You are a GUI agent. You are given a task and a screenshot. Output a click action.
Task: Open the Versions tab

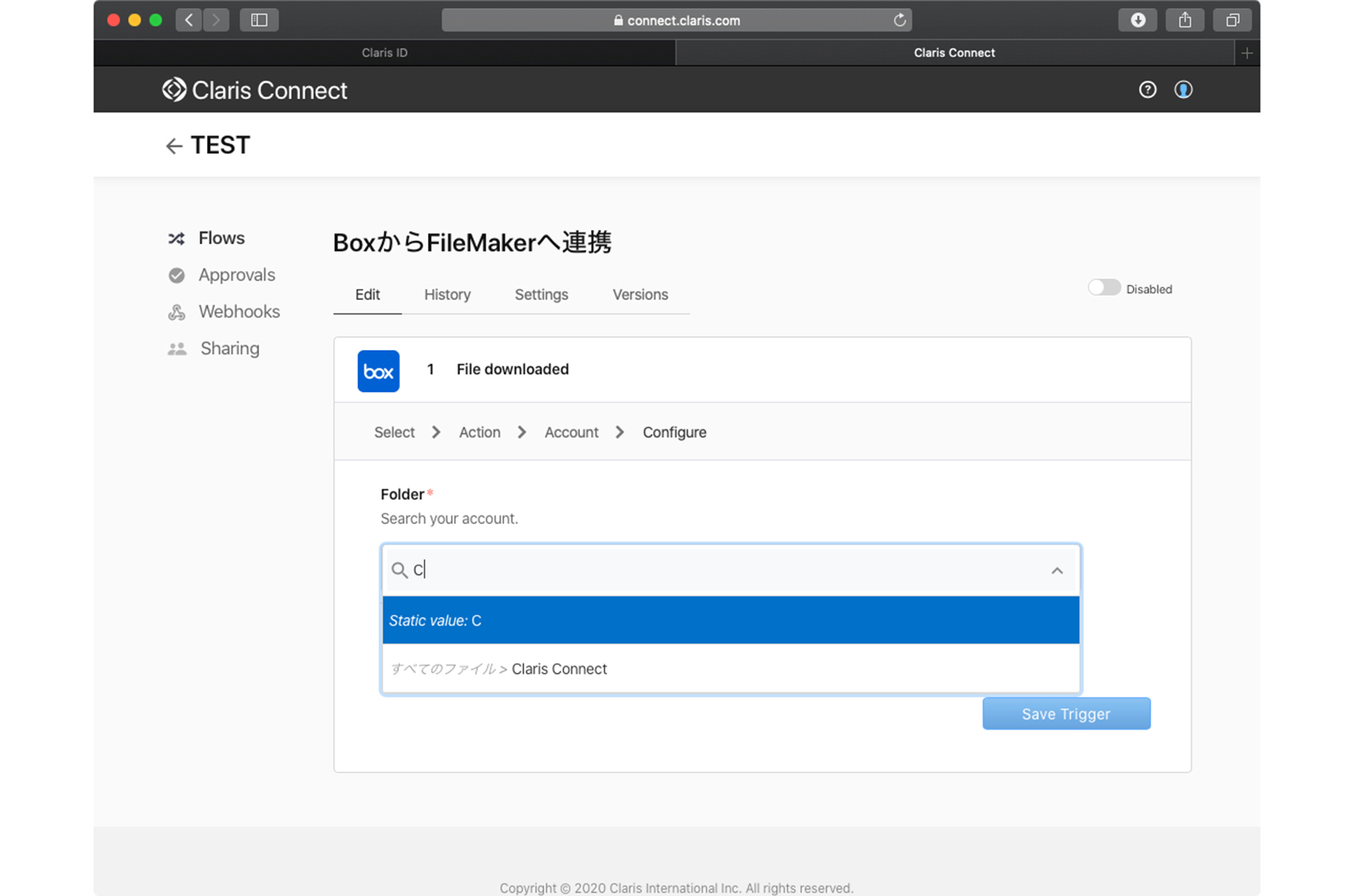tap(640, 295)
